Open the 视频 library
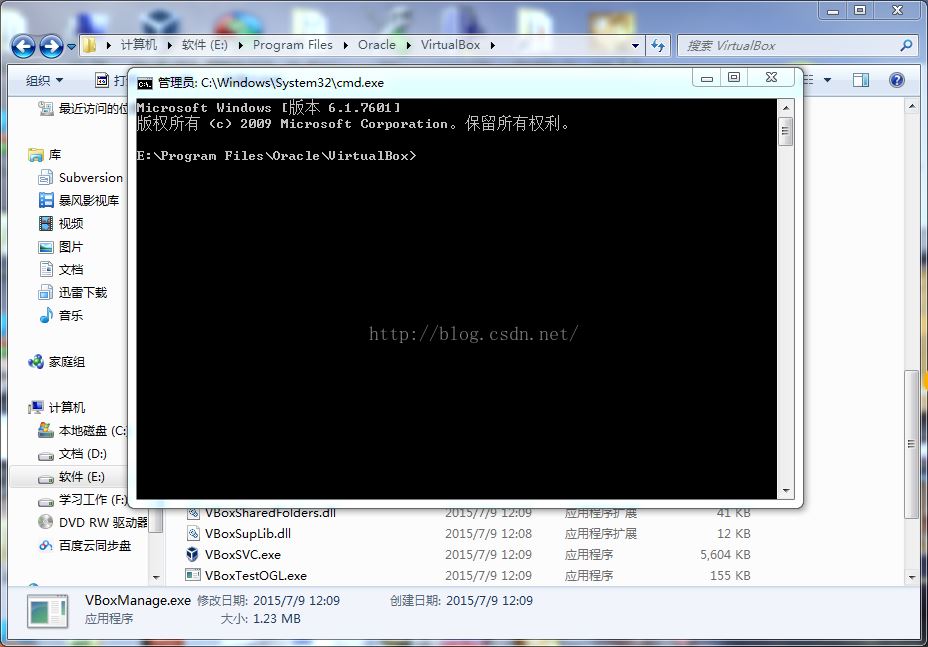 pos(61,224)
